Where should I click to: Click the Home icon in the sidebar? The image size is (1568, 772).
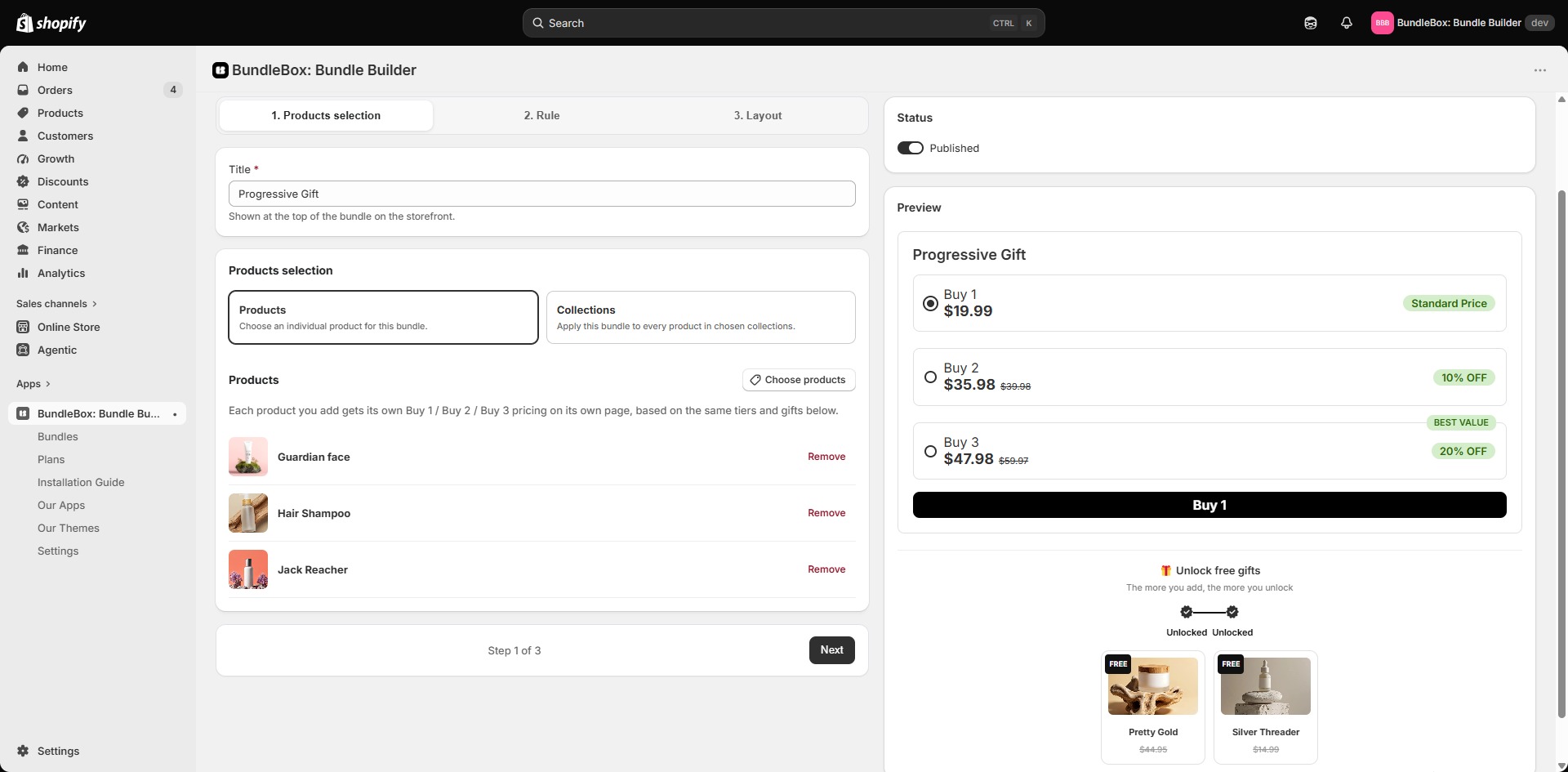coord(23,67)
